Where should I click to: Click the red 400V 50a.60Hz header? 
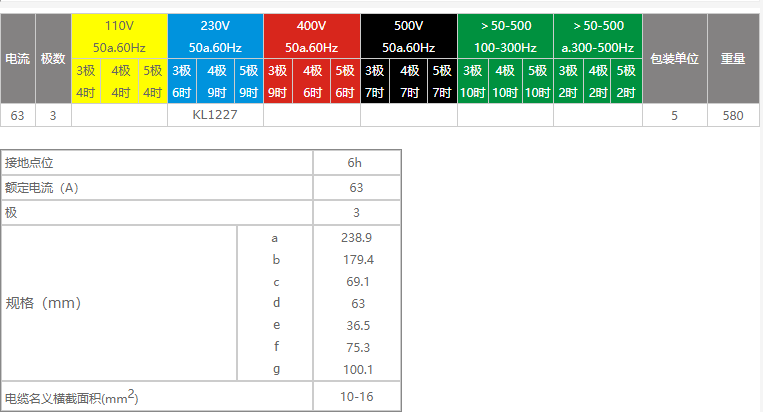312,36
